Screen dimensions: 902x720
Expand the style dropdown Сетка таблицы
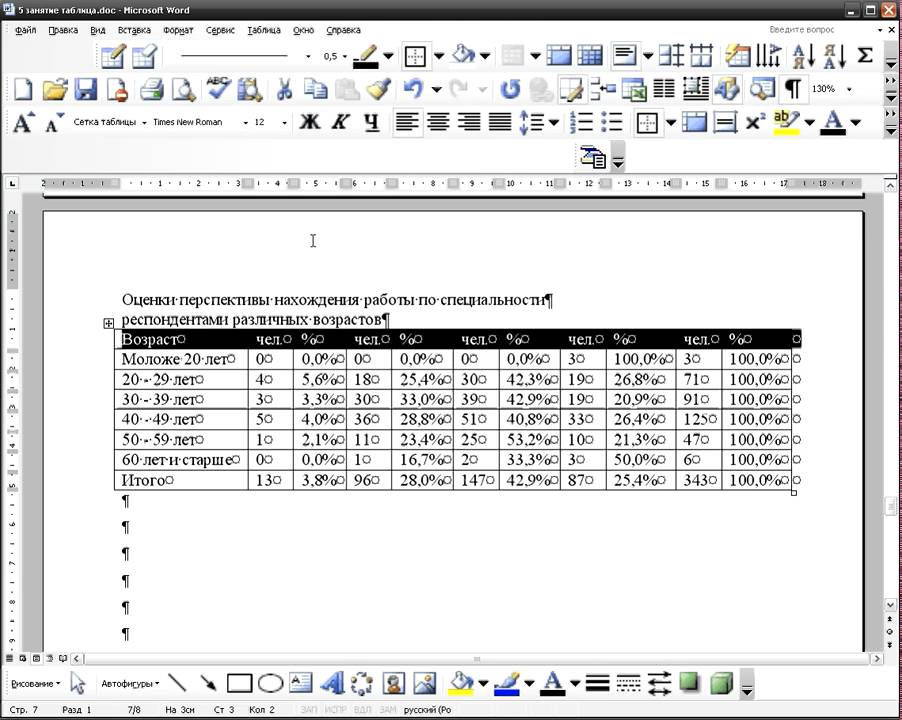point(143,123)
